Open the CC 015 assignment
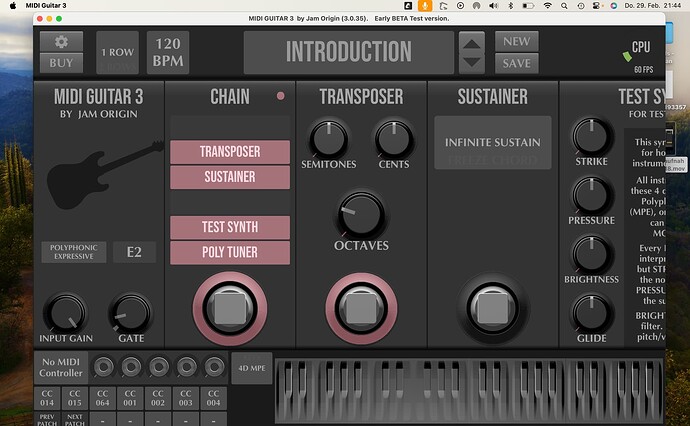Image resolution: width=690 pixels, height=426 pixels. (75, 398)
